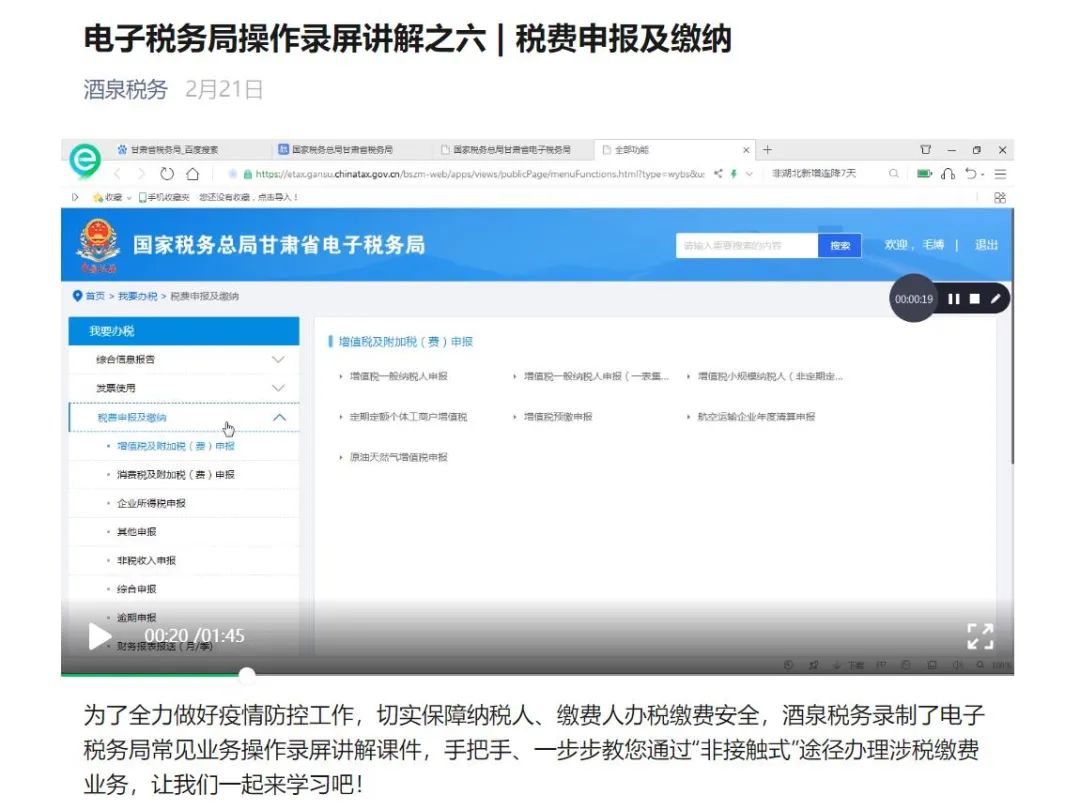This screenshot has height=810, width=1080.
Task: Click the headphones toolbar icon
Action: point(948,174)
